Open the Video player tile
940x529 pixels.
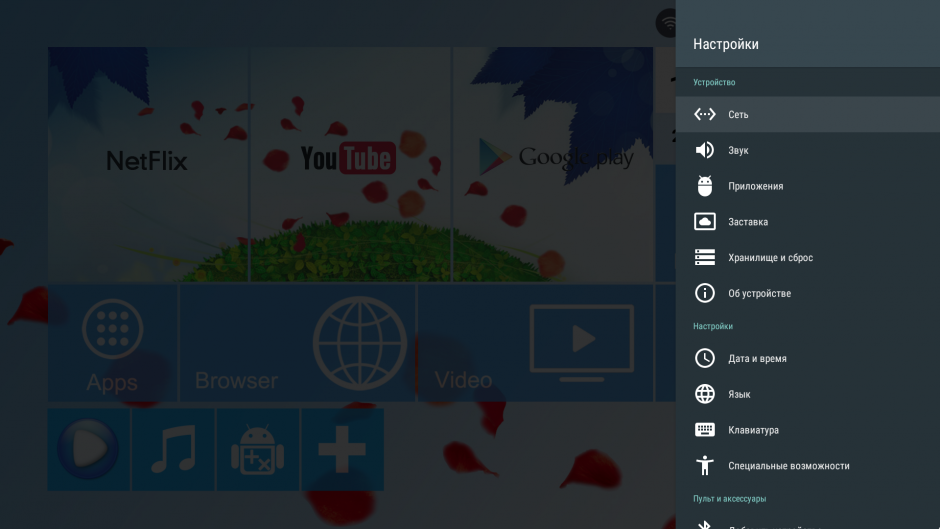tap(535, 343)
